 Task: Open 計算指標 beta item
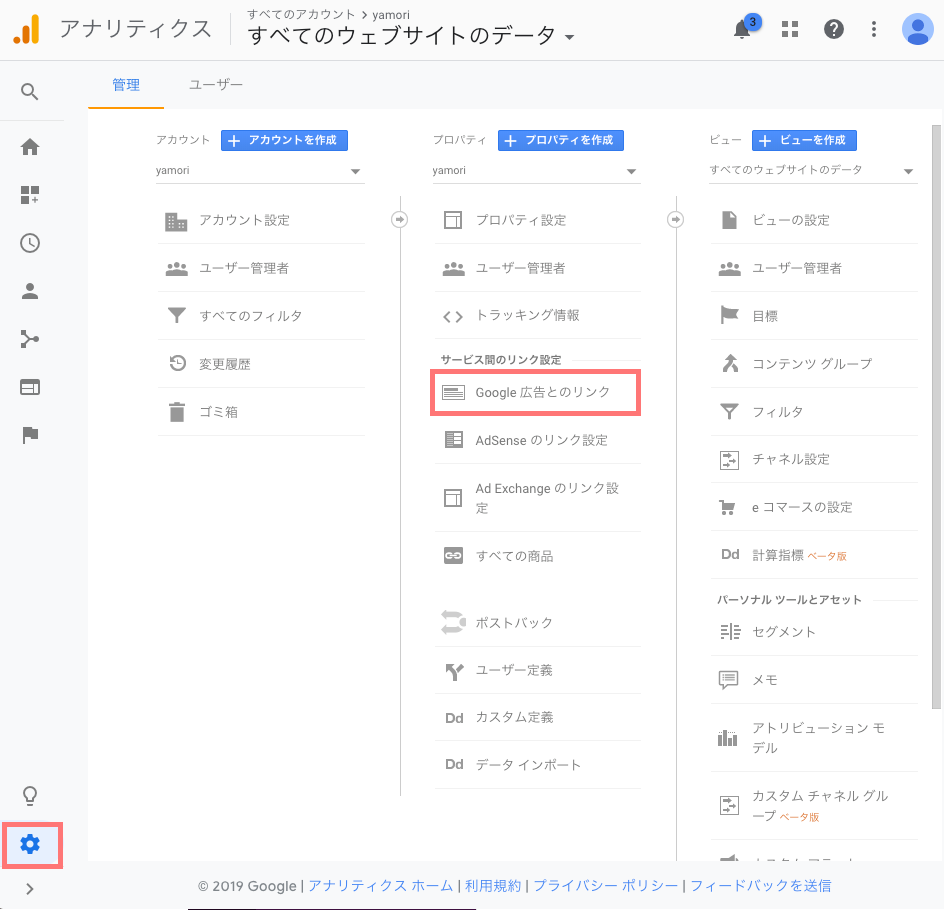point(814,556)
